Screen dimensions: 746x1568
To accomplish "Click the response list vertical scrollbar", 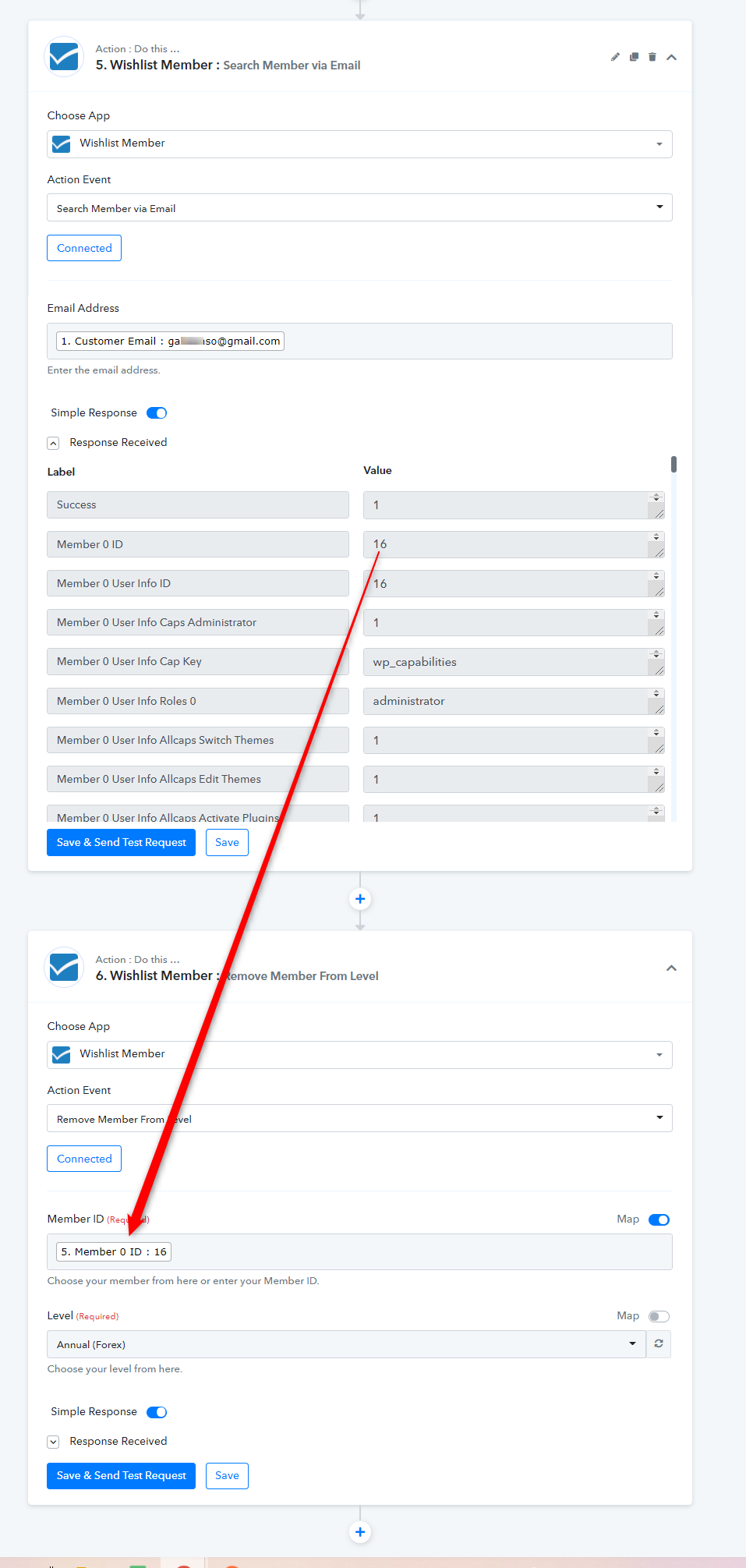I will [x=674, y=465].
